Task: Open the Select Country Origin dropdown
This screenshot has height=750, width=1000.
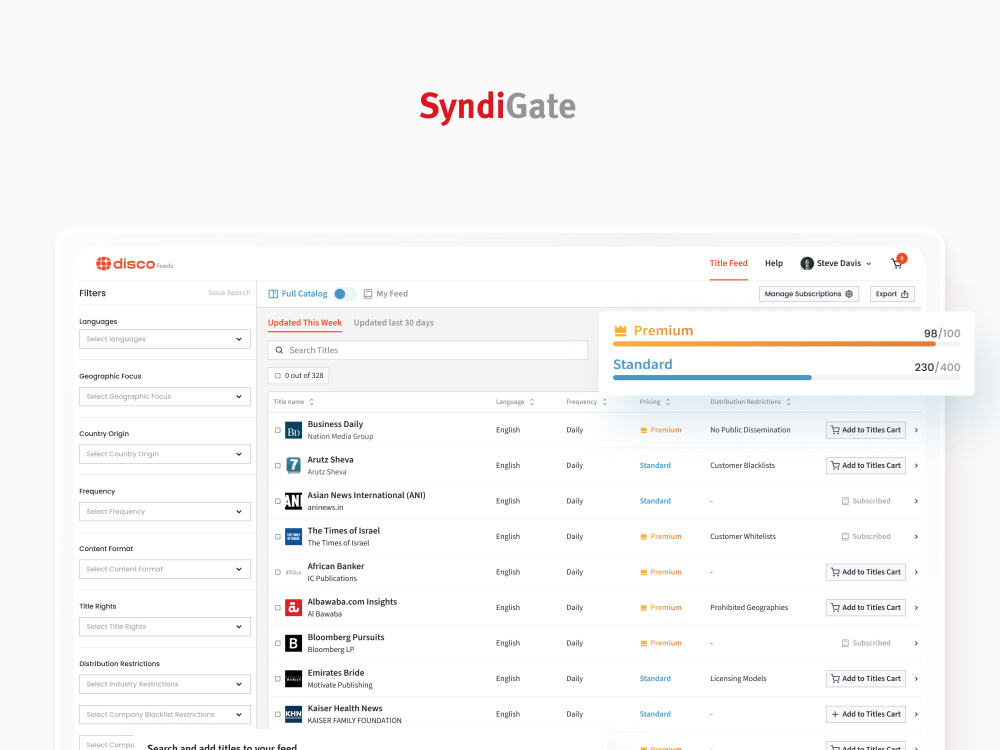Action: pyautogui.click(x=165, y=454)
